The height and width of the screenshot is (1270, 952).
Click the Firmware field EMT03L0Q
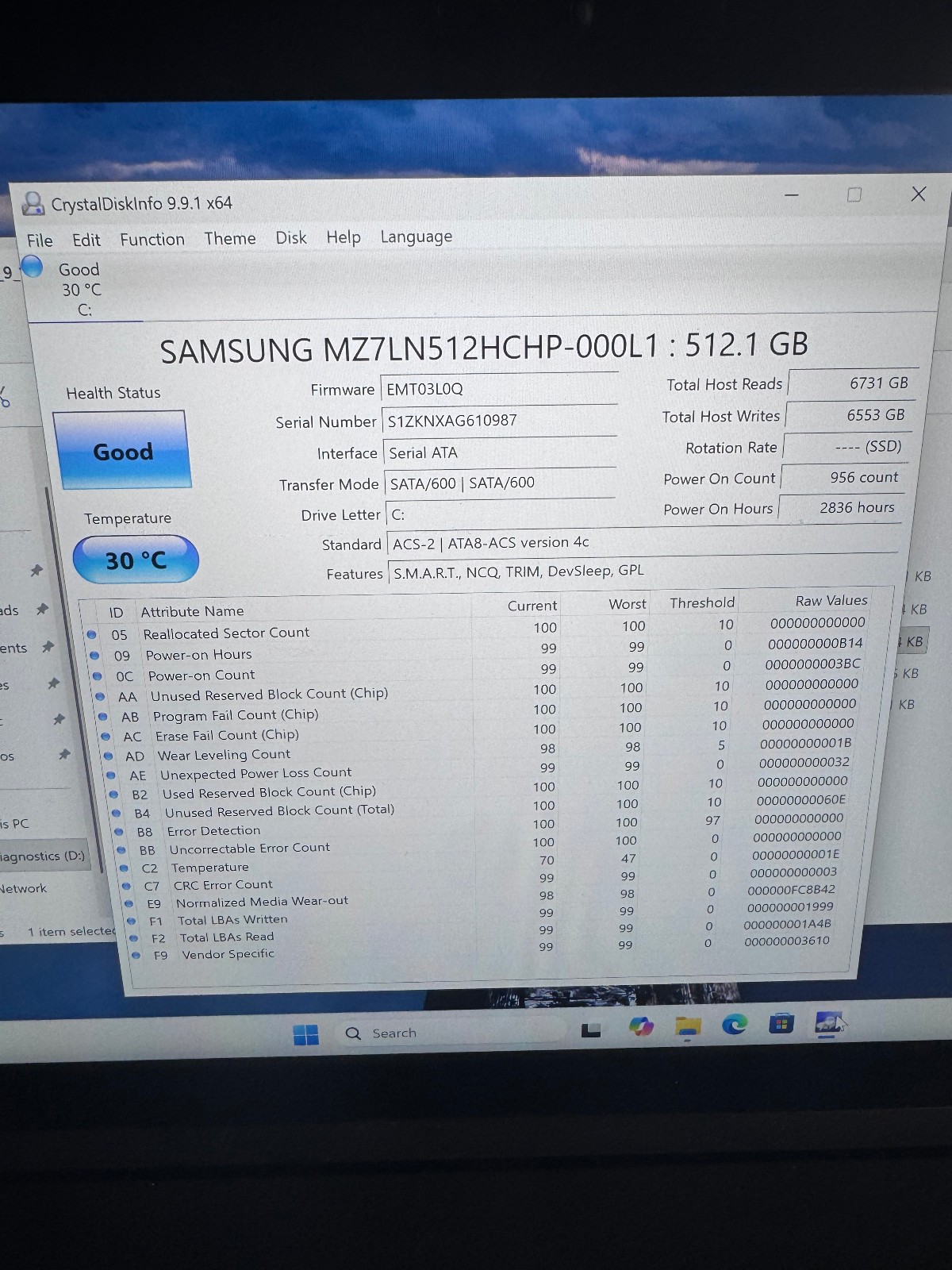tap(499, 388)
